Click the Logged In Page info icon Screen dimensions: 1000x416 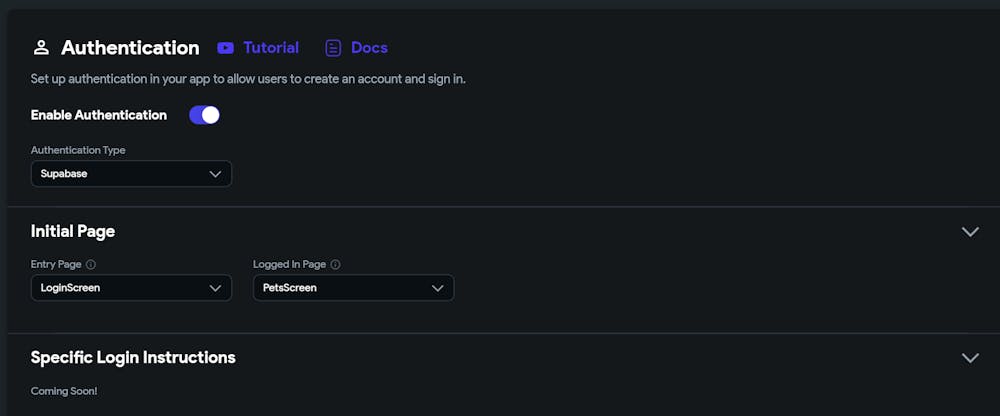[335, 265]
